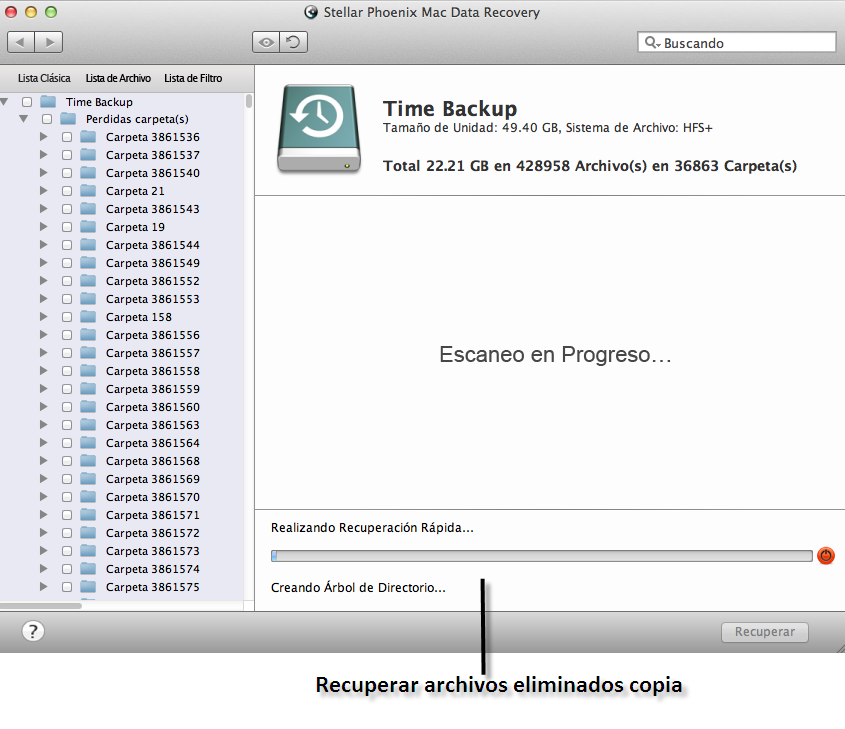Expand Carpeta 3861553 folder

[44, 298]
